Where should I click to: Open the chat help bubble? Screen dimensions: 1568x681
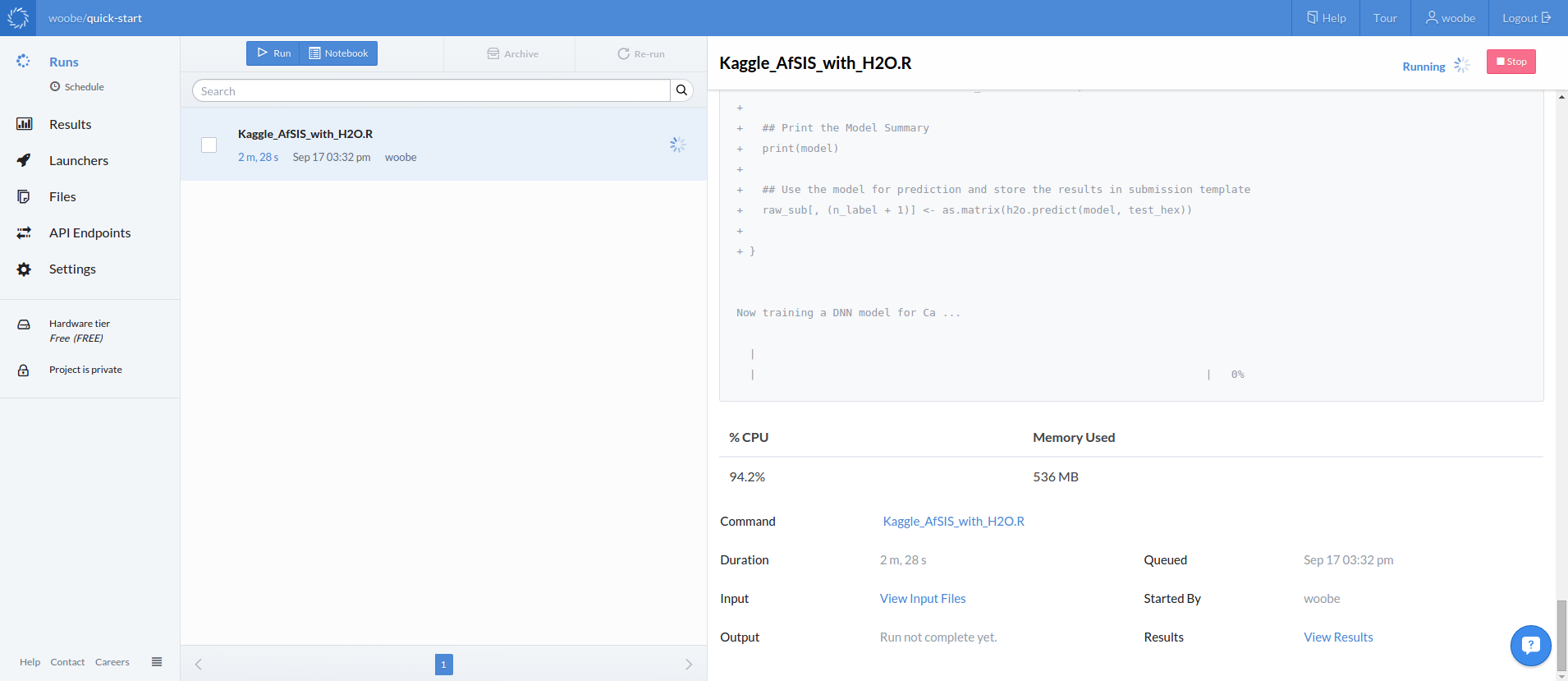pos(1530,645)
